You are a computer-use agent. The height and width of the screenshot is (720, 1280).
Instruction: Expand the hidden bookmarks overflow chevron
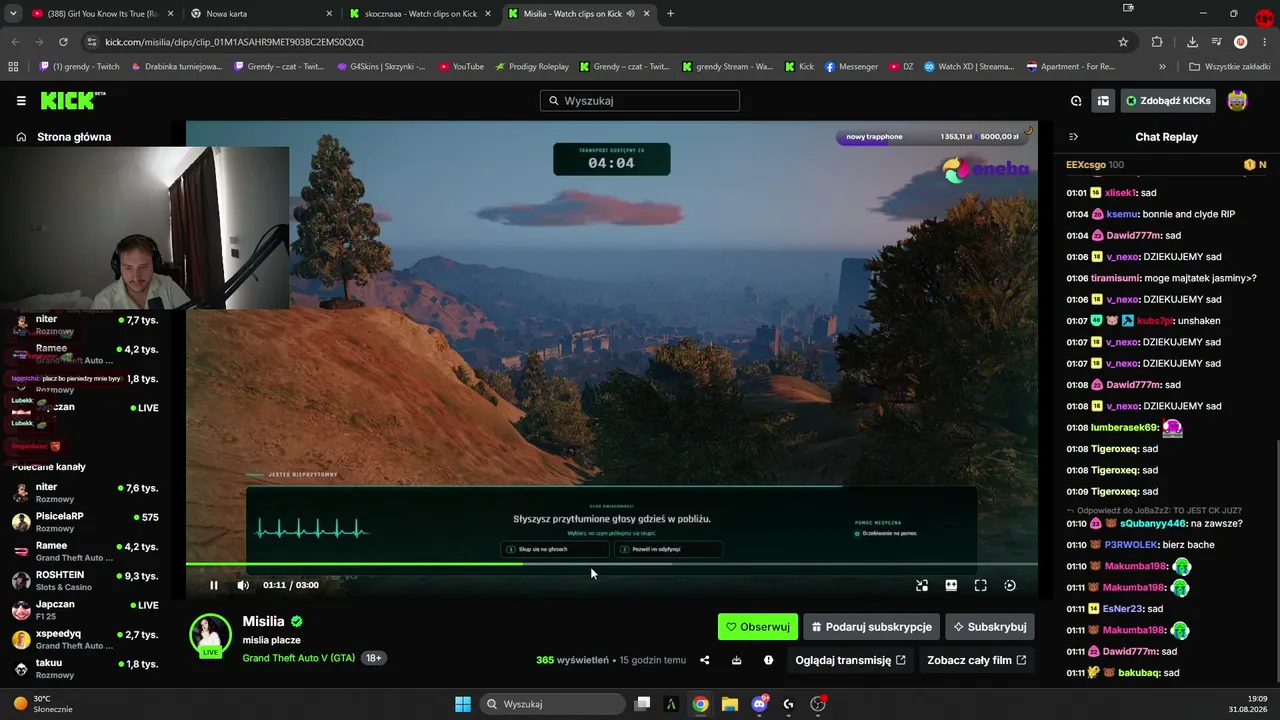(x=1162, y=67)
